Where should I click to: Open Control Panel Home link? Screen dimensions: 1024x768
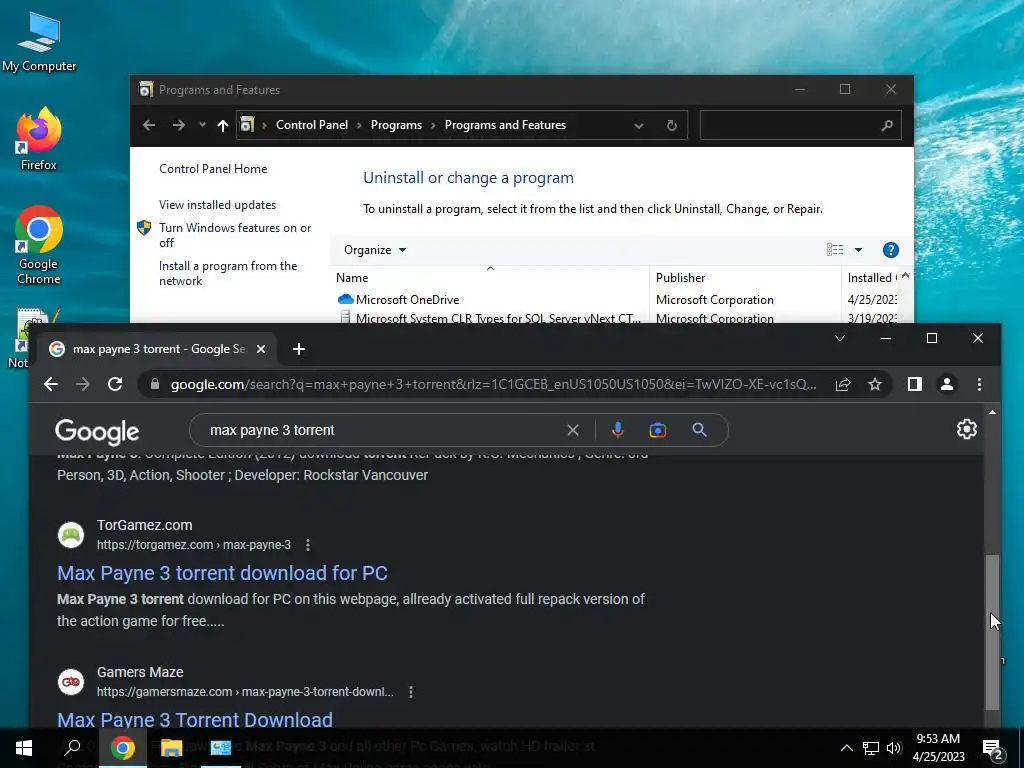(x=213, y=168)
